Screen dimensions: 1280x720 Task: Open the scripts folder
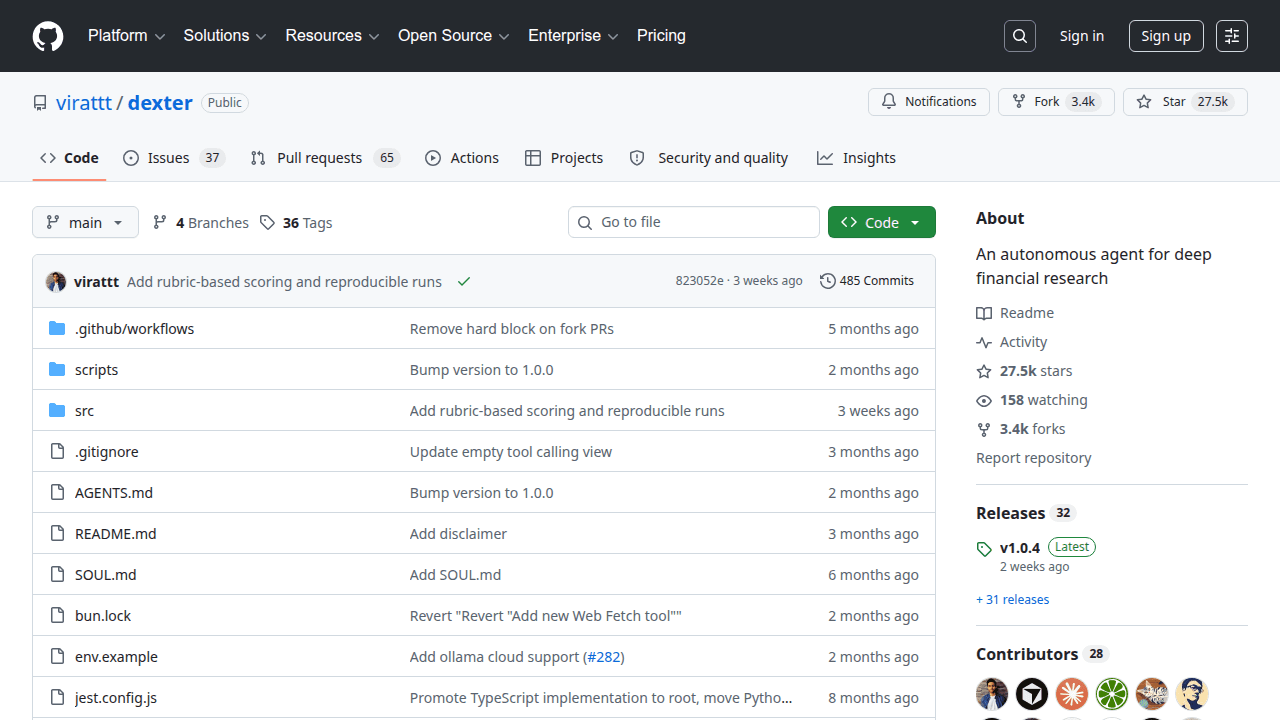96,370
